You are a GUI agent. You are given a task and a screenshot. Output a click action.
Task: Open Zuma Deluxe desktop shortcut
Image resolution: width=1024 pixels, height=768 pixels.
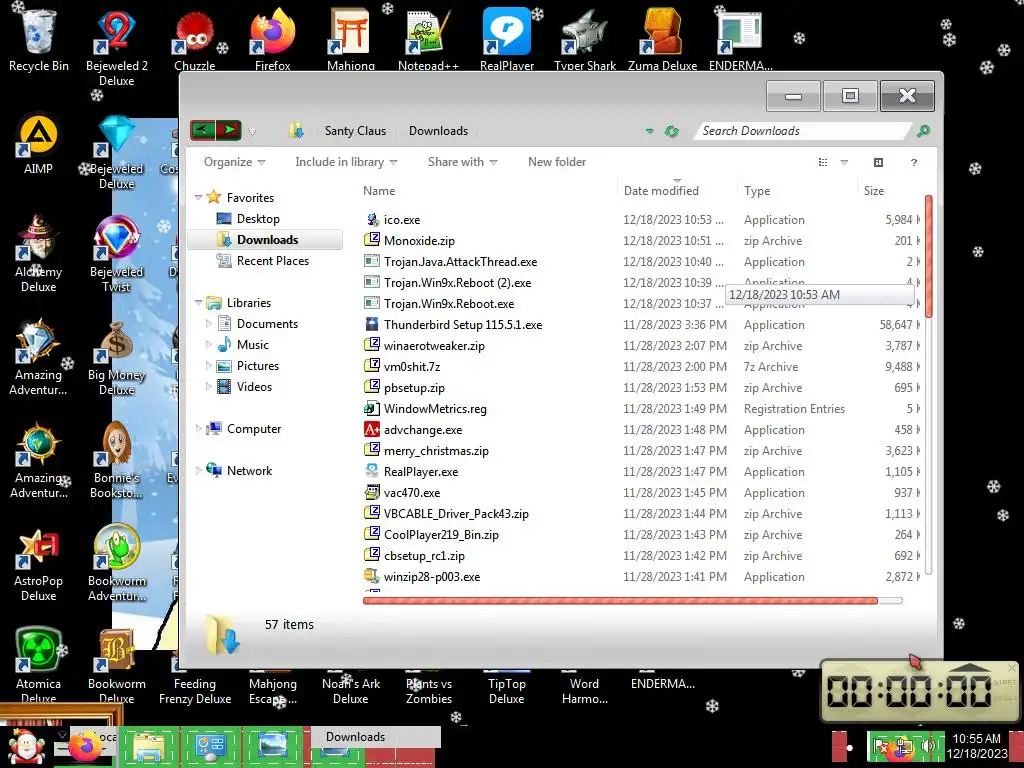click(662, 39)
